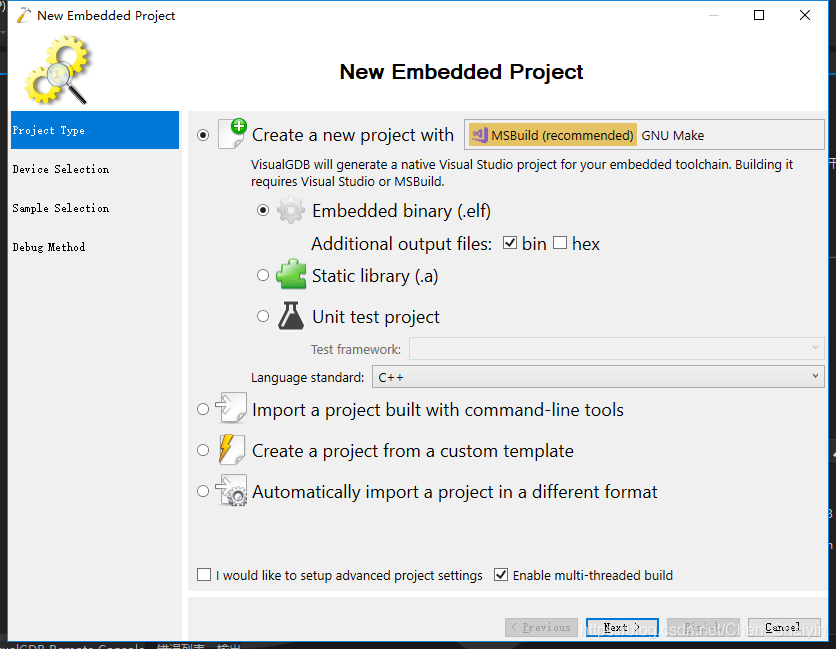
Task: Click the Visual Studio logo in MSBuild option
Action: (480, 135)
